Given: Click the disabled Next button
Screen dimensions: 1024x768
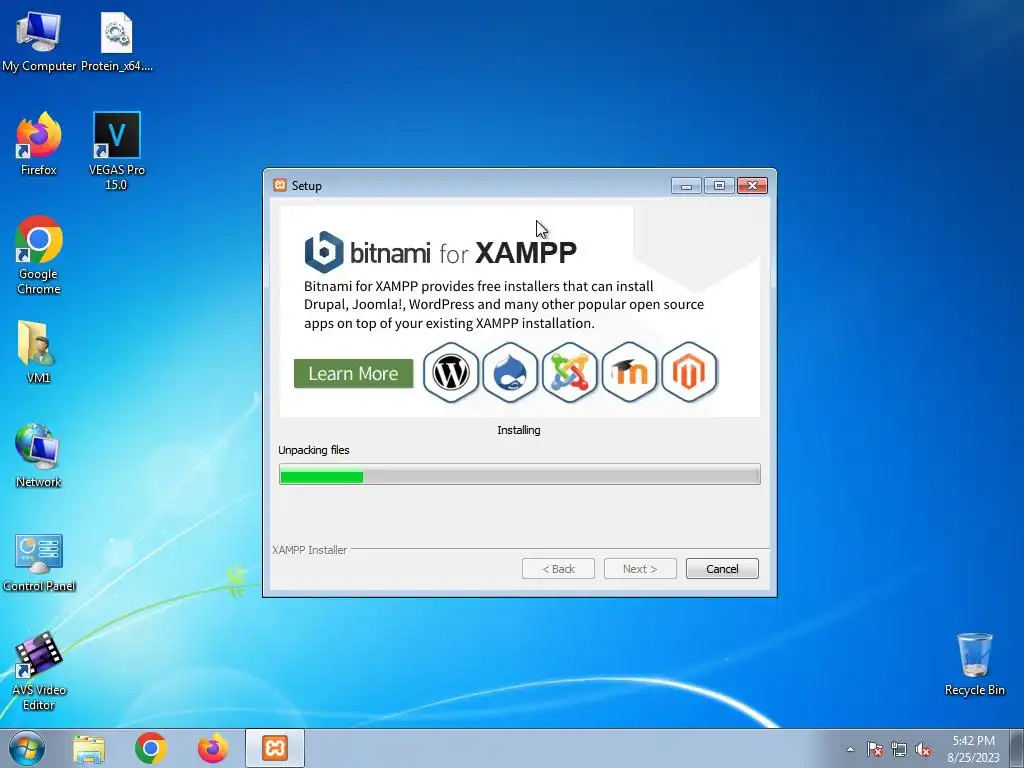Looking at the screenshot, I should pos(640,569).
